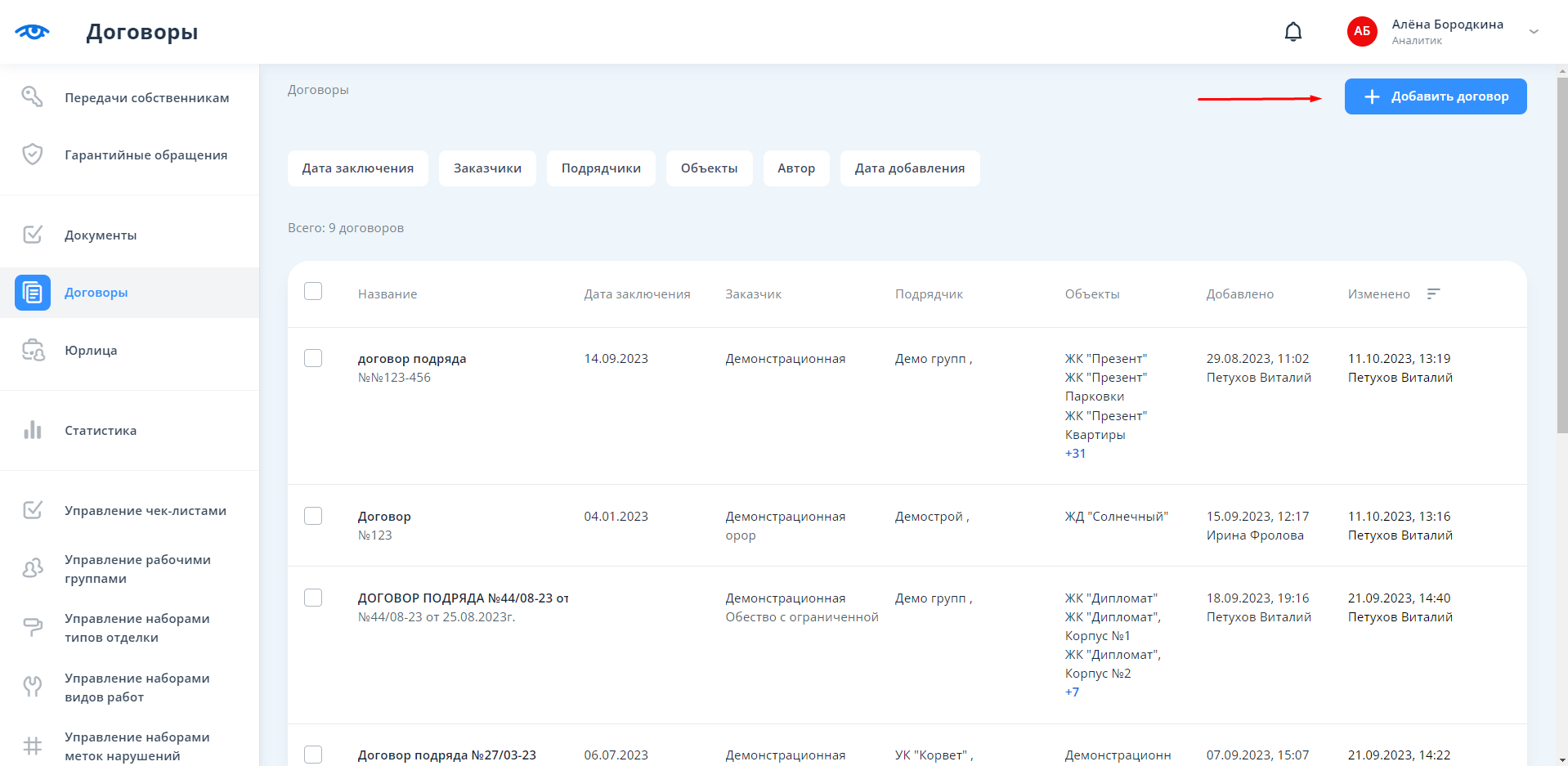This screenshot has height=766, width=1568.
Task: Click the eye logo icon
Action: tap(32, 32)
